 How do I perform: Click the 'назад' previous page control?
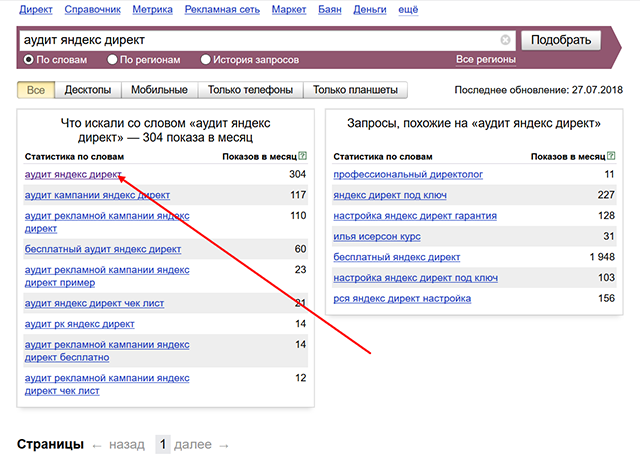coord(127,444)
